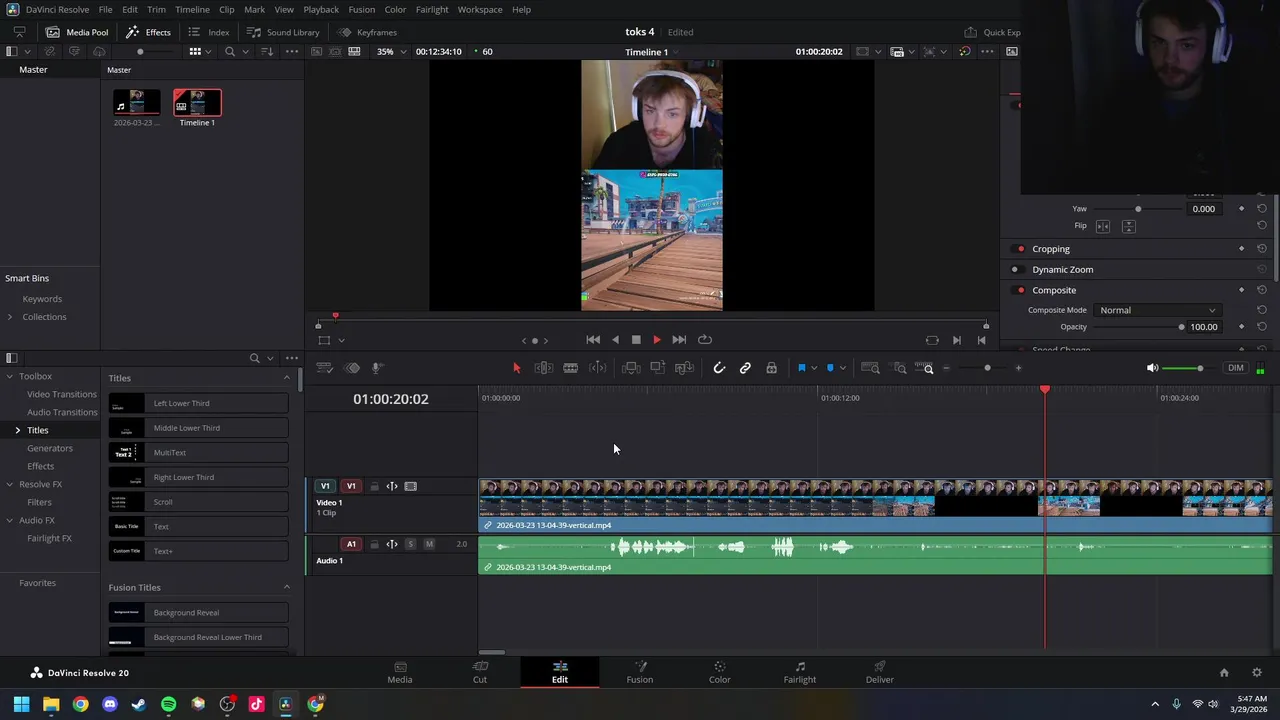Click the Replace Clip icon
Image resolution: width=1280 pixels, height=720 pixels.
click(x=684, y=368)
